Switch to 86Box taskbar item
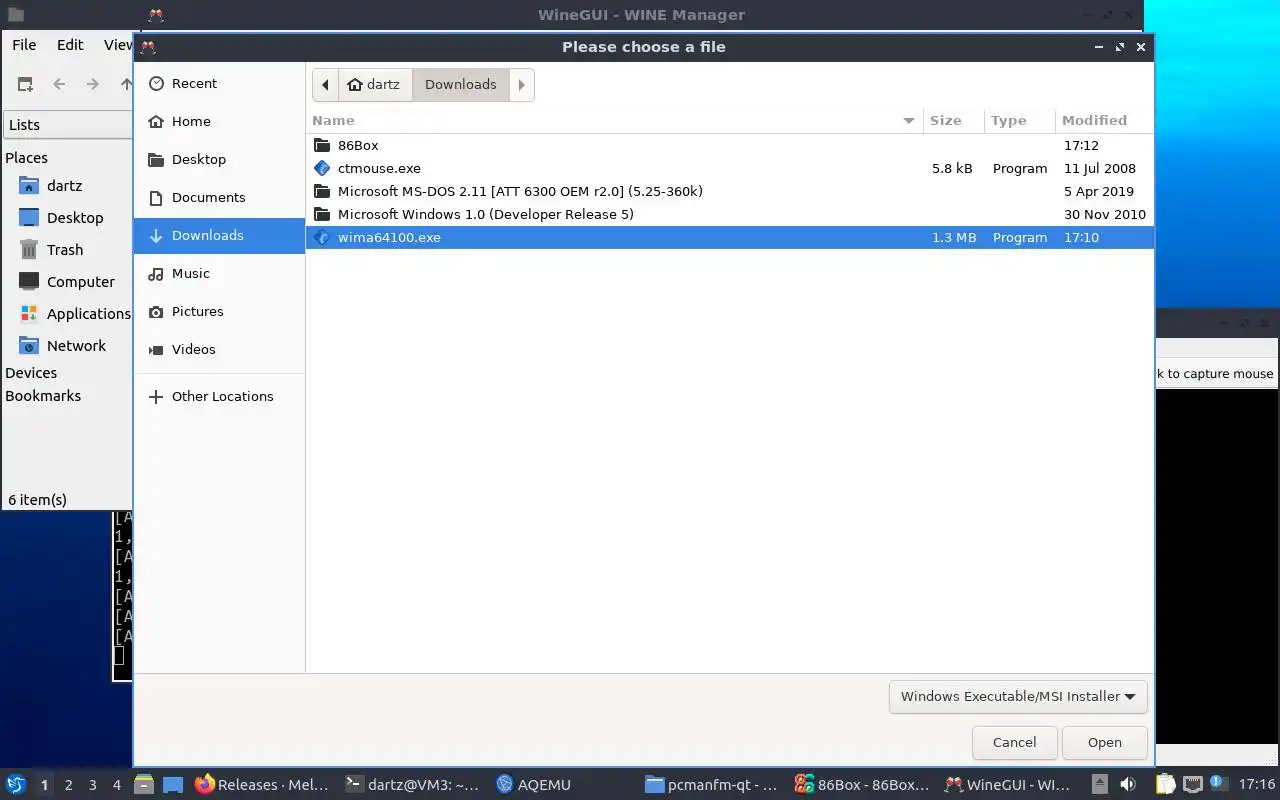 coord(862,785)
